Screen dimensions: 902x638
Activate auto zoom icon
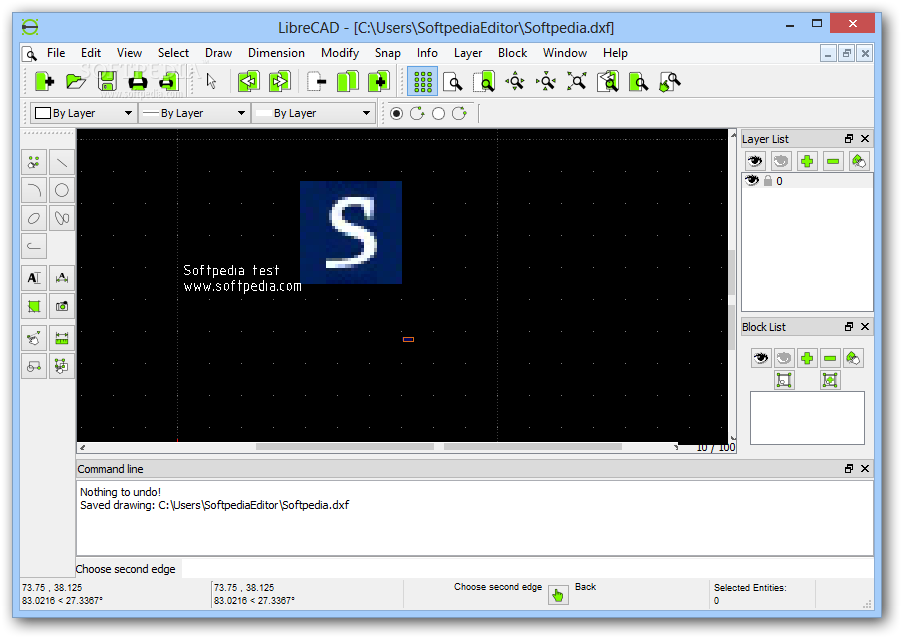click(576, 82)
